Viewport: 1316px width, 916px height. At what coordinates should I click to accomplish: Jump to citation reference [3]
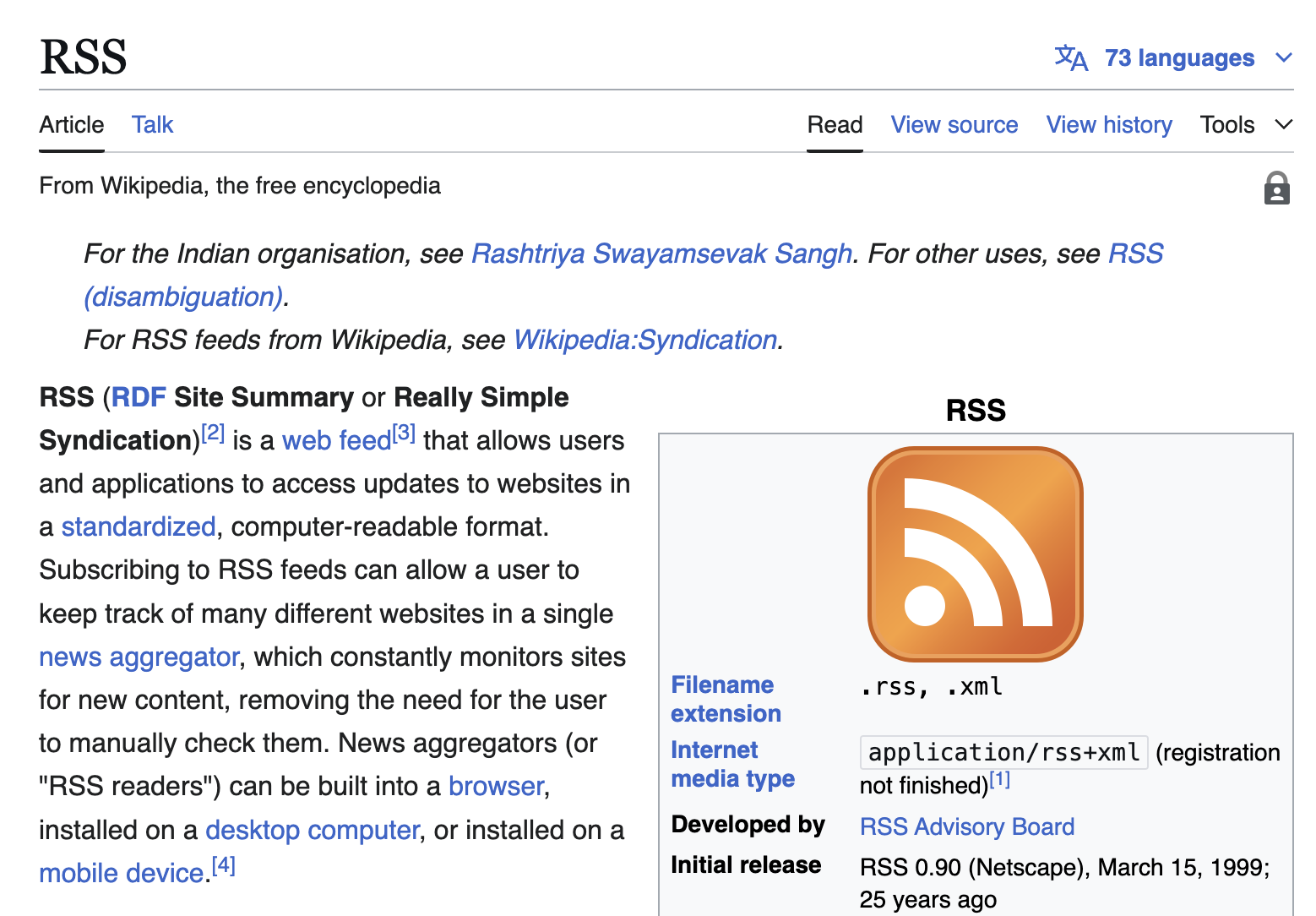pos(404,433)
